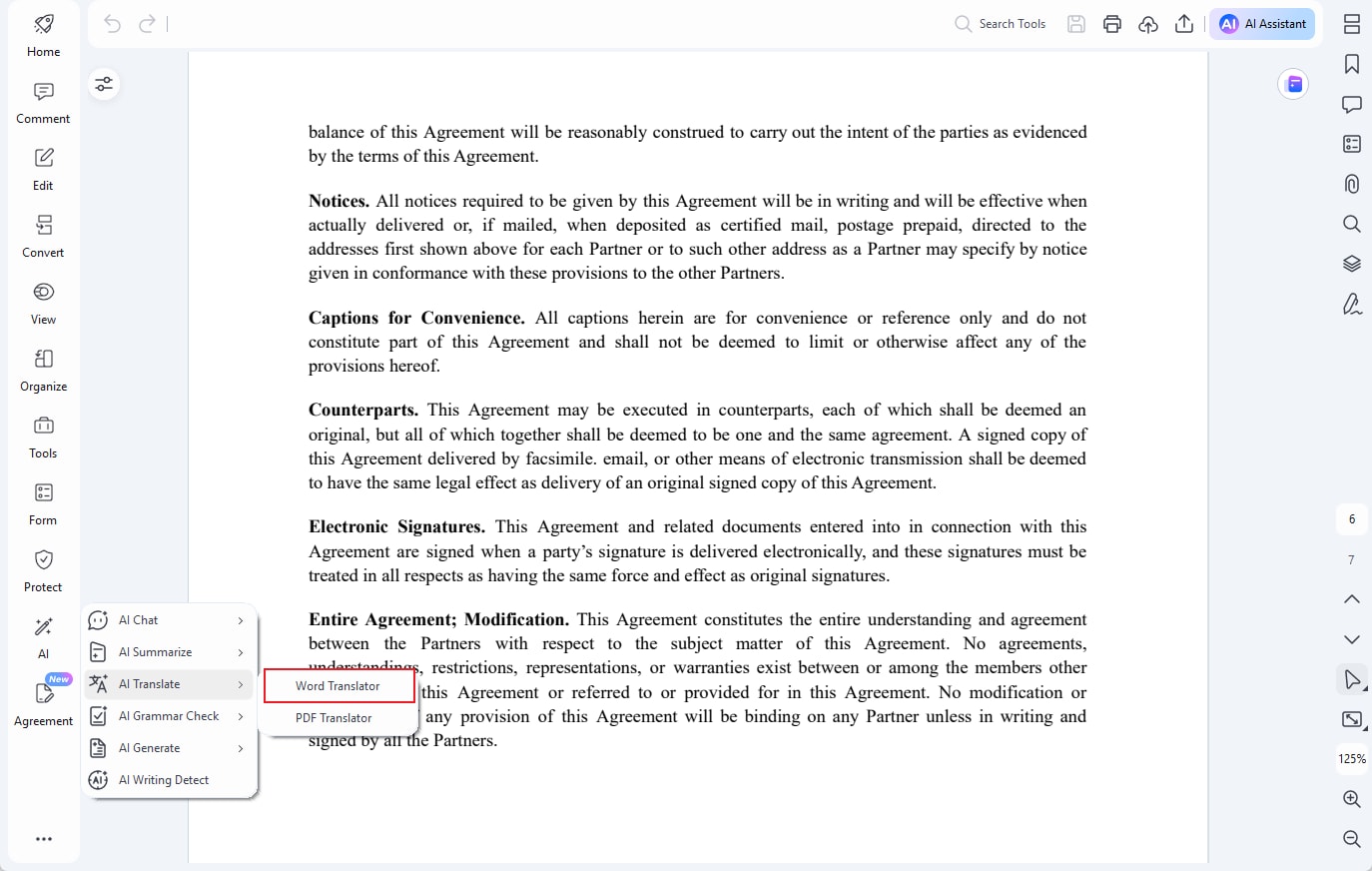Image resolution: width=1372 pixels, height=871 pixels.
Task: Expand the AI Chat arrow
Action: [241, 620]
